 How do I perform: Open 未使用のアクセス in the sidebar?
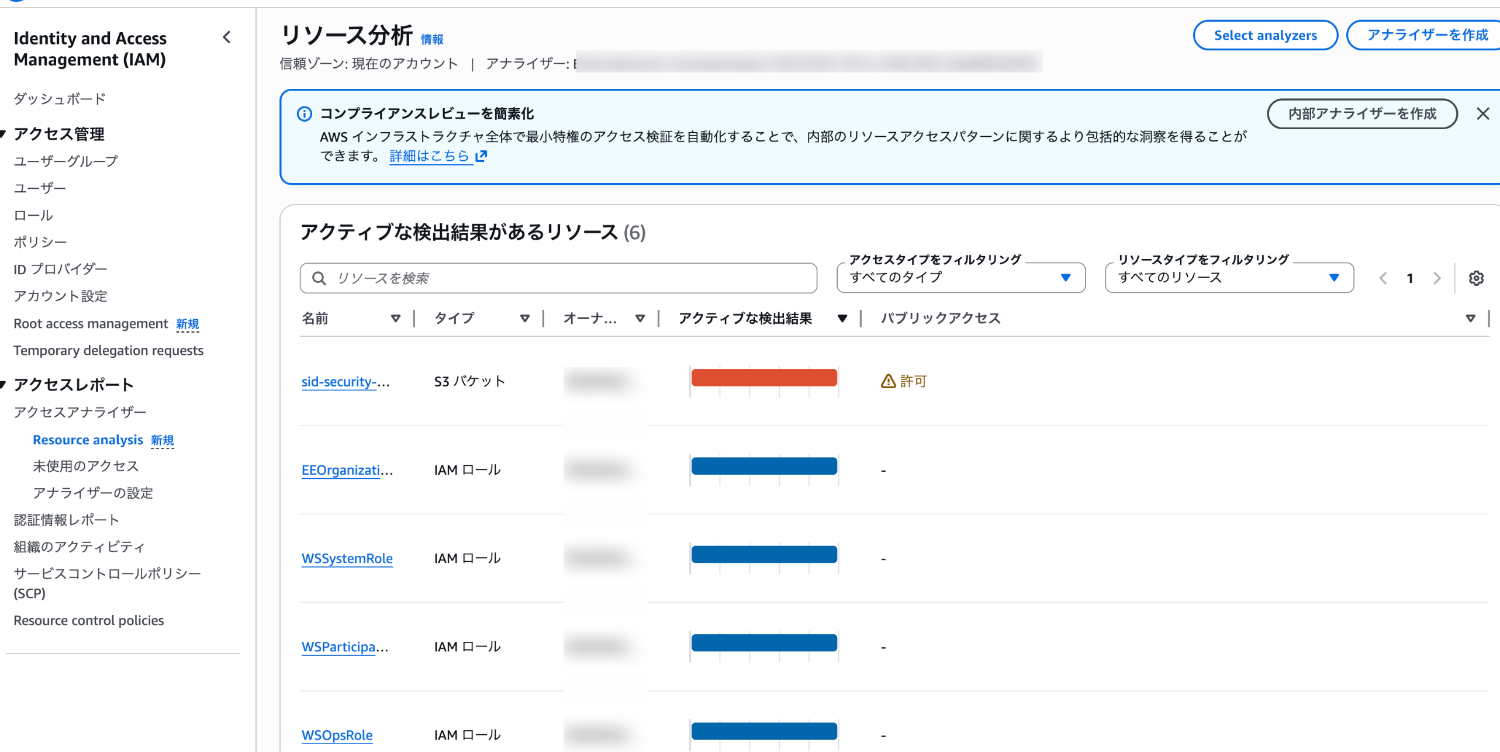pos(86,466)
